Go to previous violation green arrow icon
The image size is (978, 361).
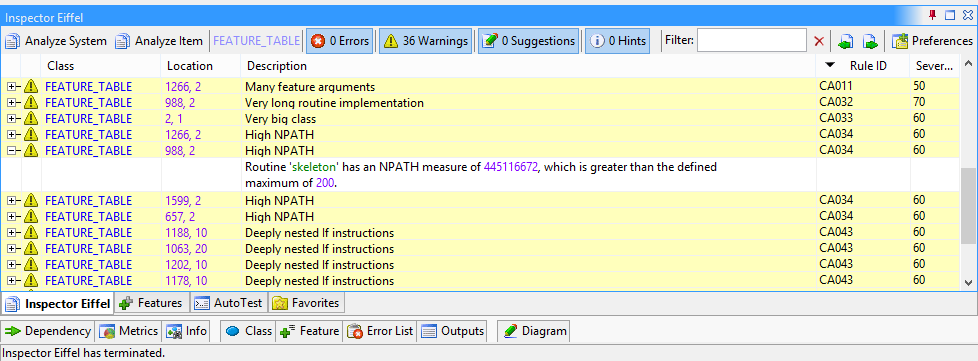click(x=845, y=41)
